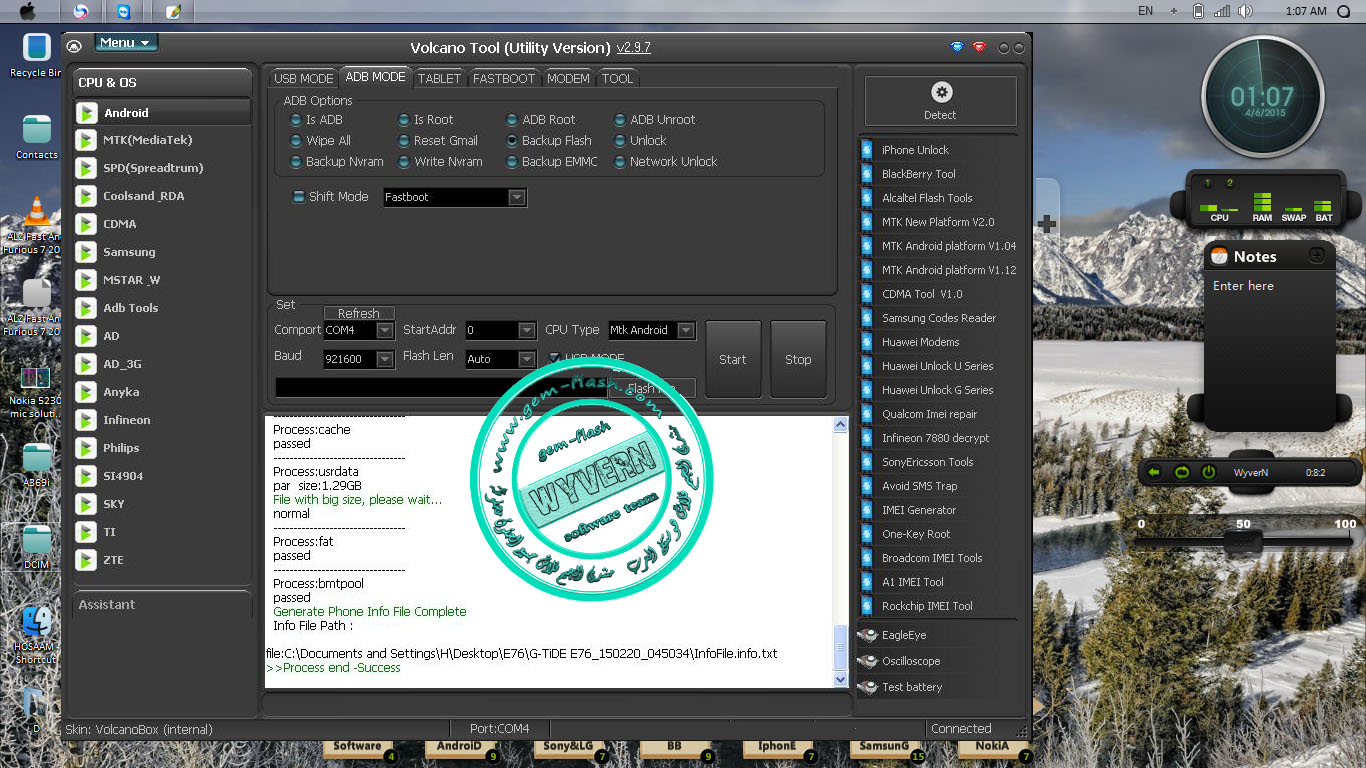Click the blue diamond icon in title bar
Screen dimensions: 1366x768
click(957, 47)
